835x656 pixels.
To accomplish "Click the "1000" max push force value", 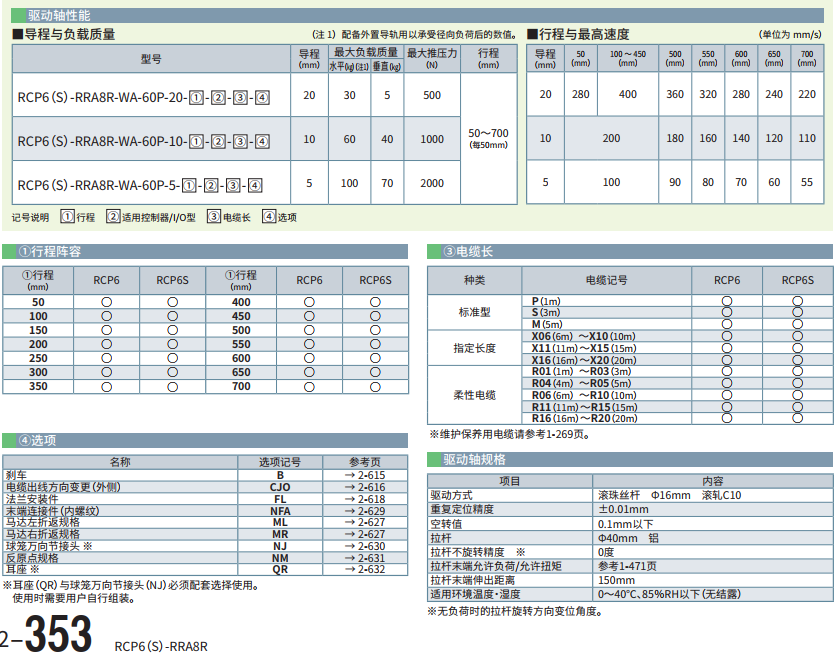I will tap(432, 139).
